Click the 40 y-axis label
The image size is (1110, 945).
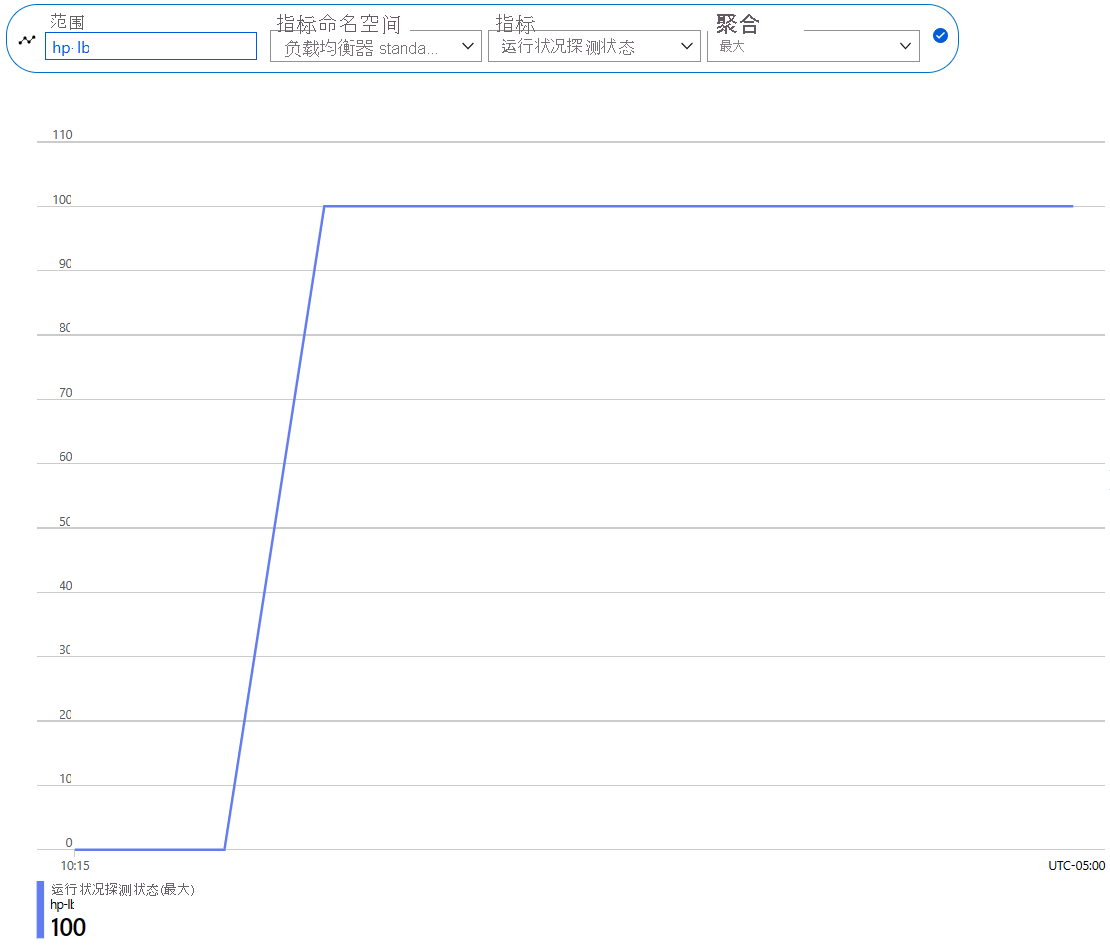pyautogui.click(x=65, y=585)
